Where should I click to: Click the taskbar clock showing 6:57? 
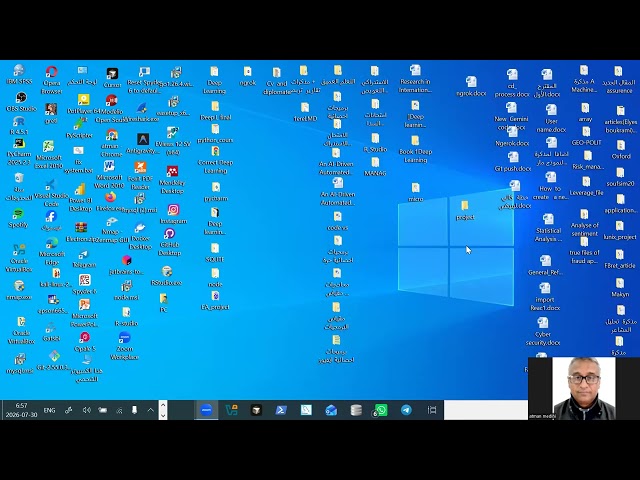(21, 410)
